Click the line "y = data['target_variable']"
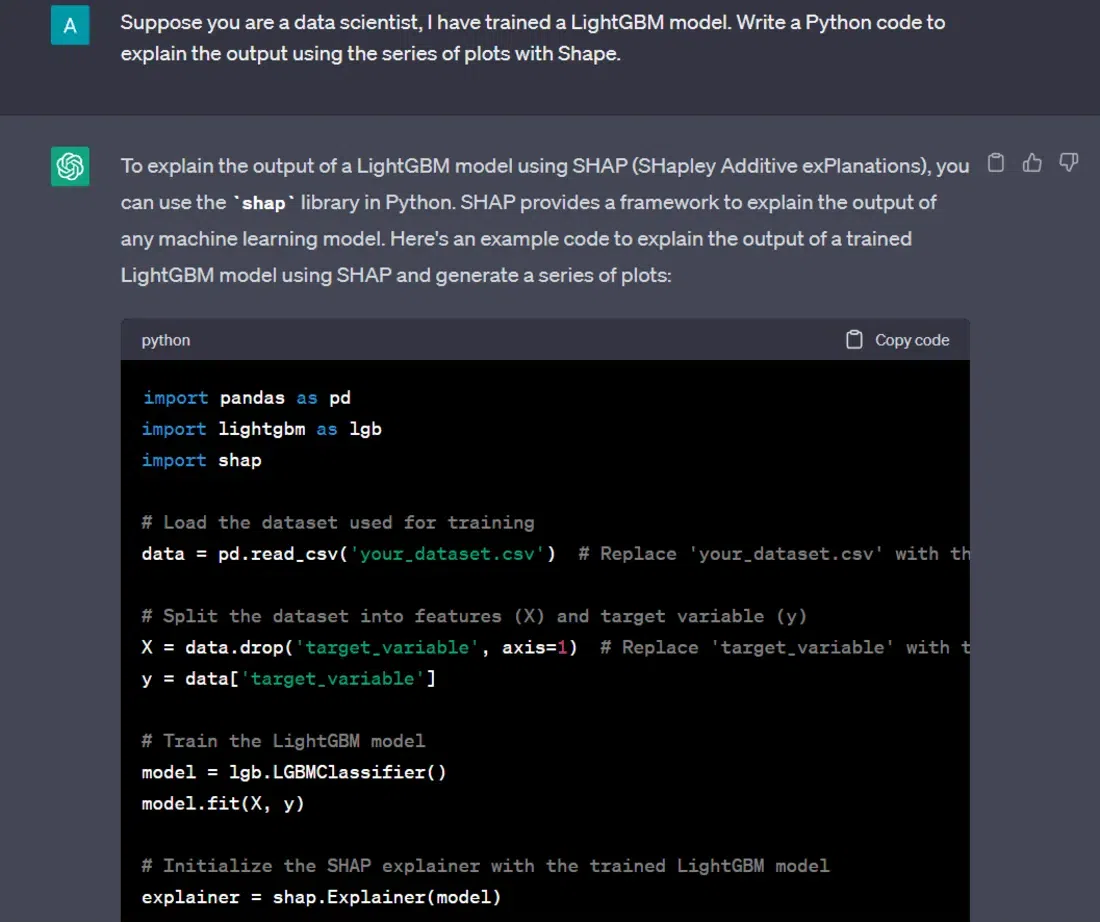Screen dimensions: 1100x922 tap(288, 679)
